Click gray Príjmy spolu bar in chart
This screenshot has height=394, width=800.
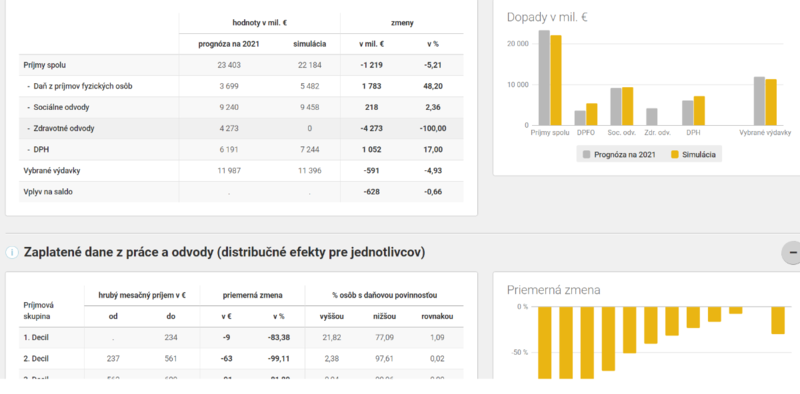tap(544, 78)
